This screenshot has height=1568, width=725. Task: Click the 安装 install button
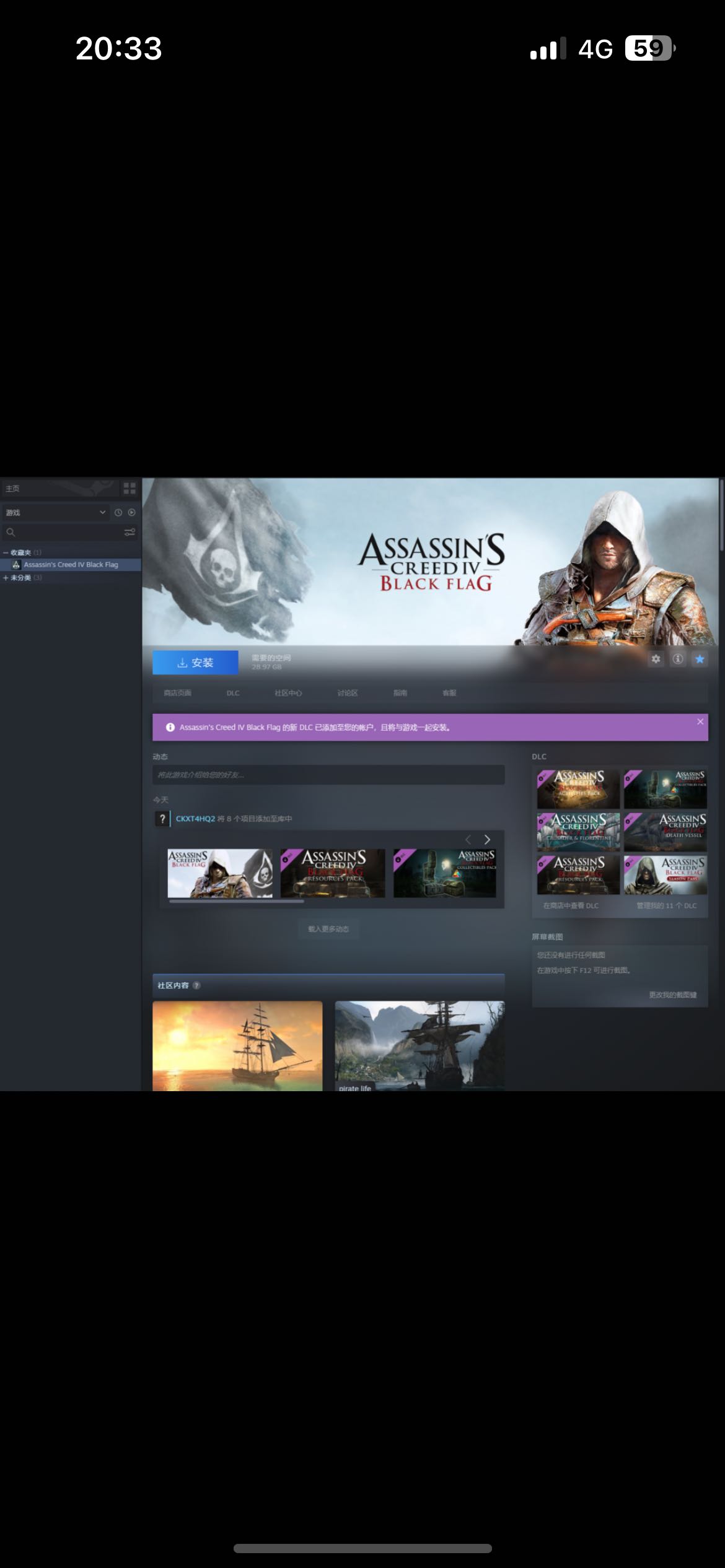pos(195,662)
